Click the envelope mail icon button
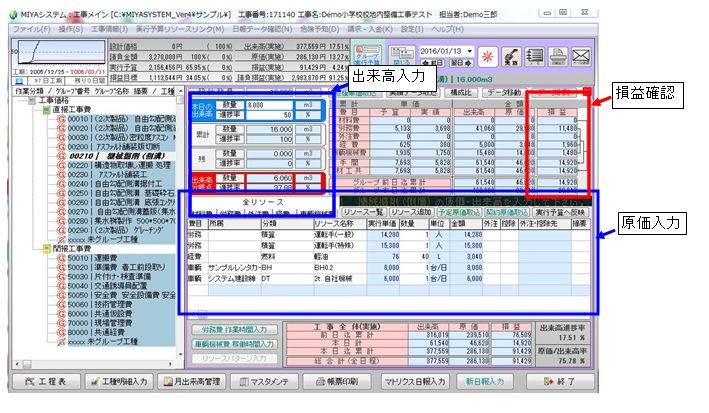Viewport: 709px width, 413px height. [581, 57]
